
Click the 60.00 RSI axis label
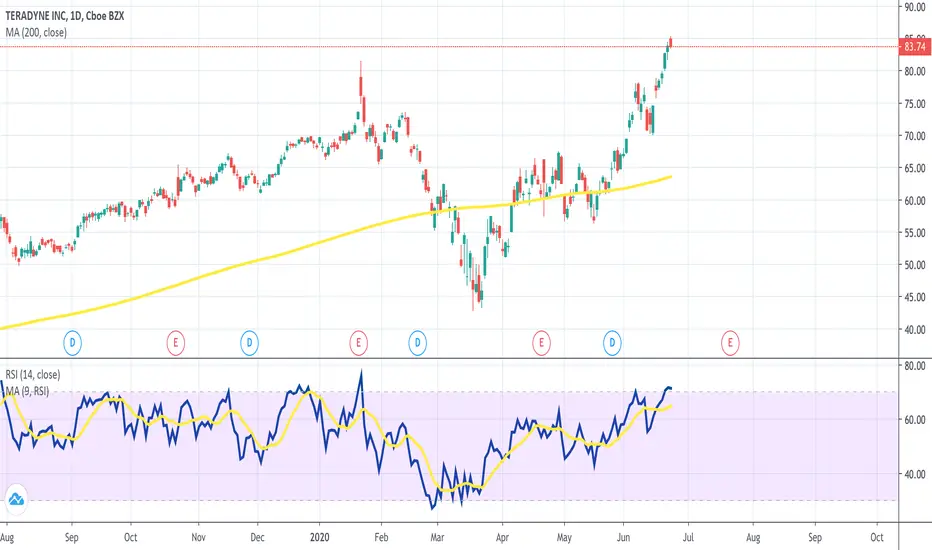tap(915, 420)
